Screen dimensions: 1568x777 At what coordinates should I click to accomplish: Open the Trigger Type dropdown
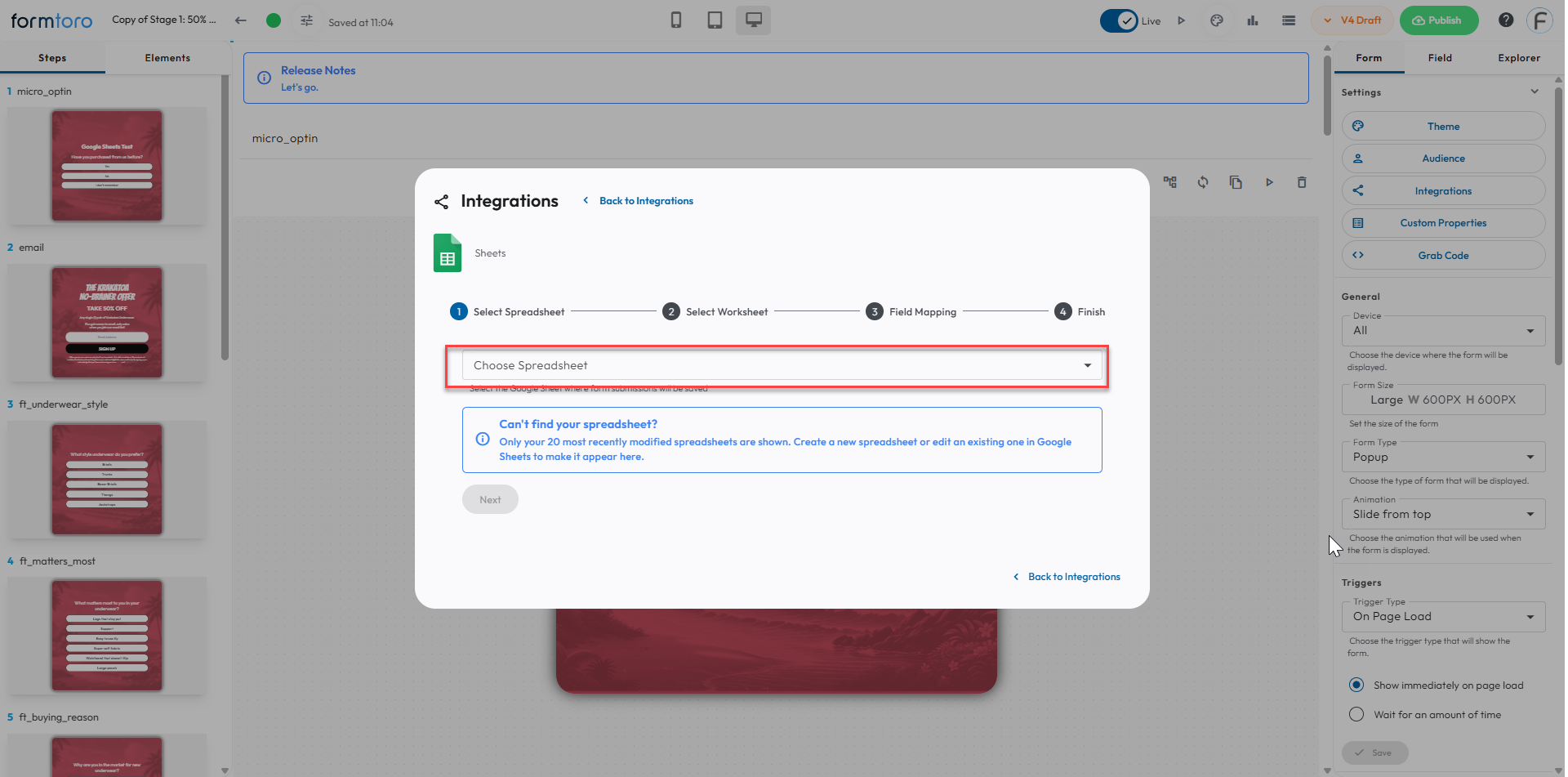(x=1443, y=617)
